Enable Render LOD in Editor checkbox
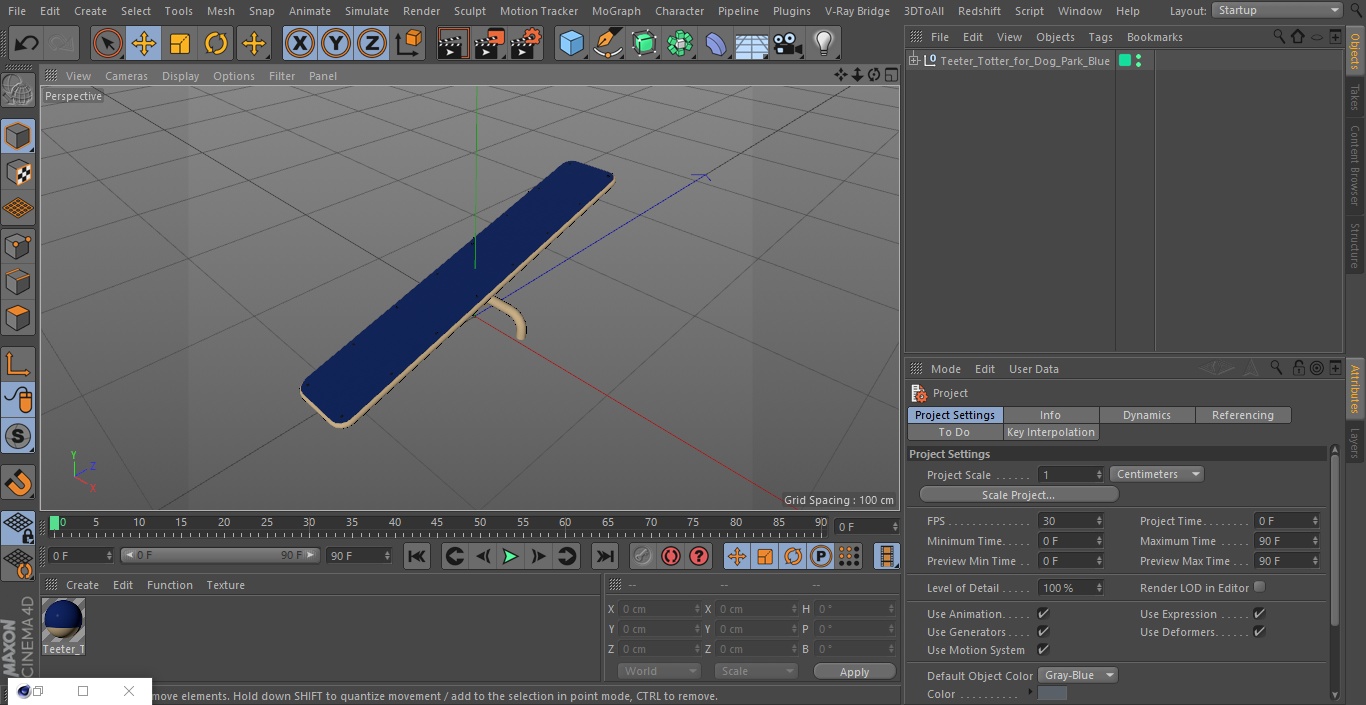Screen dimensions: 1366x705 1259,587
